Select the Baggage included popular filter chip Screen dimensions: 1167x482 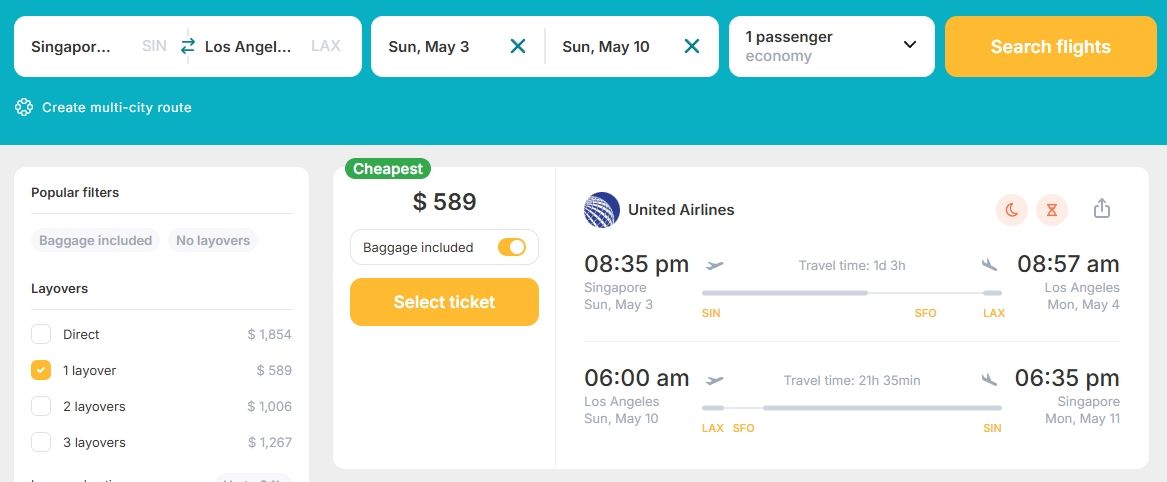pos(95,240)
